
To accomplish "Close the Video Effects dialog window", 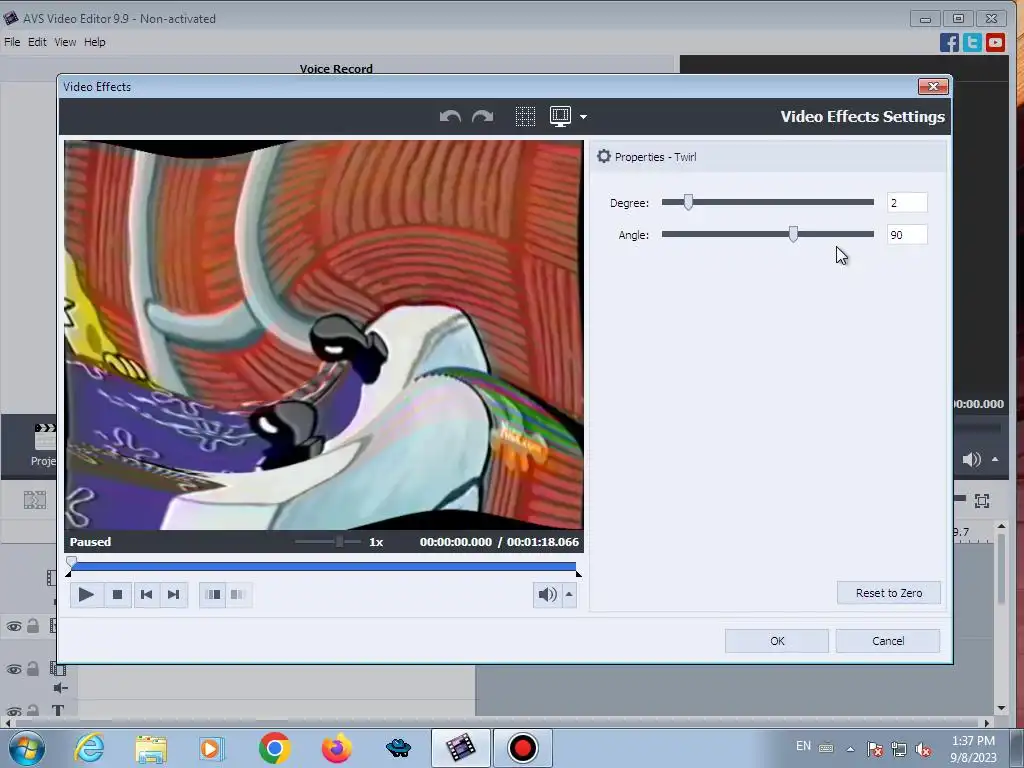I will coord(933,86).
